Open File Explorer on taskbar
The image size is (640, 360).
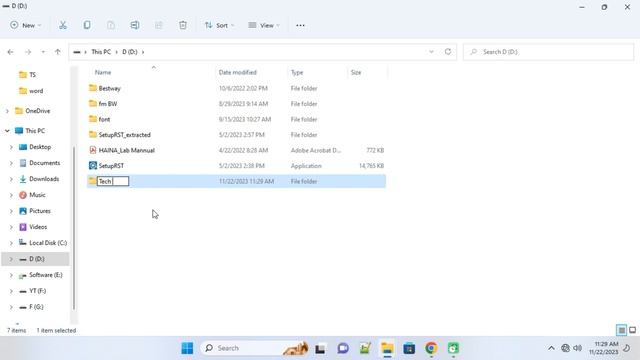pyautogui.click(x=387, y=349)
